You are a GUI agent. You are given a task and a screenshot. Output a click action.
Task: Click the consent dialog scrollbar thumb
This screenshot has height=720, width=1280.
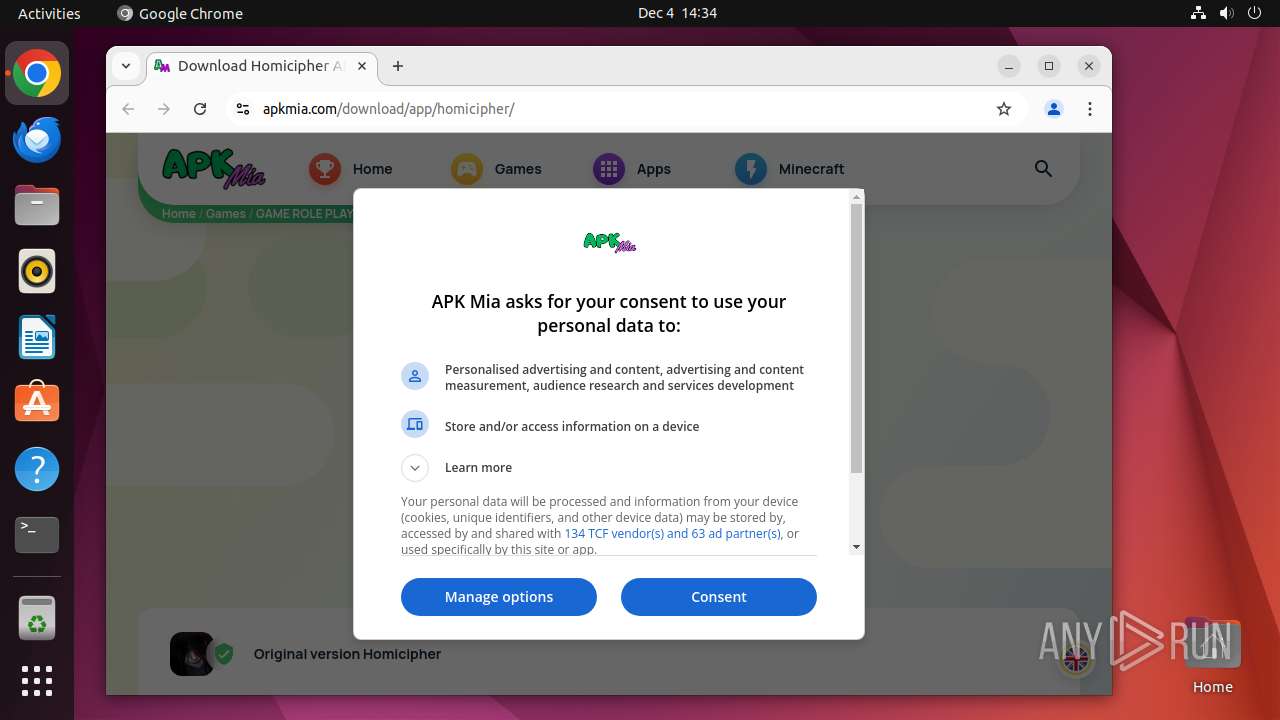pos(856,340)
